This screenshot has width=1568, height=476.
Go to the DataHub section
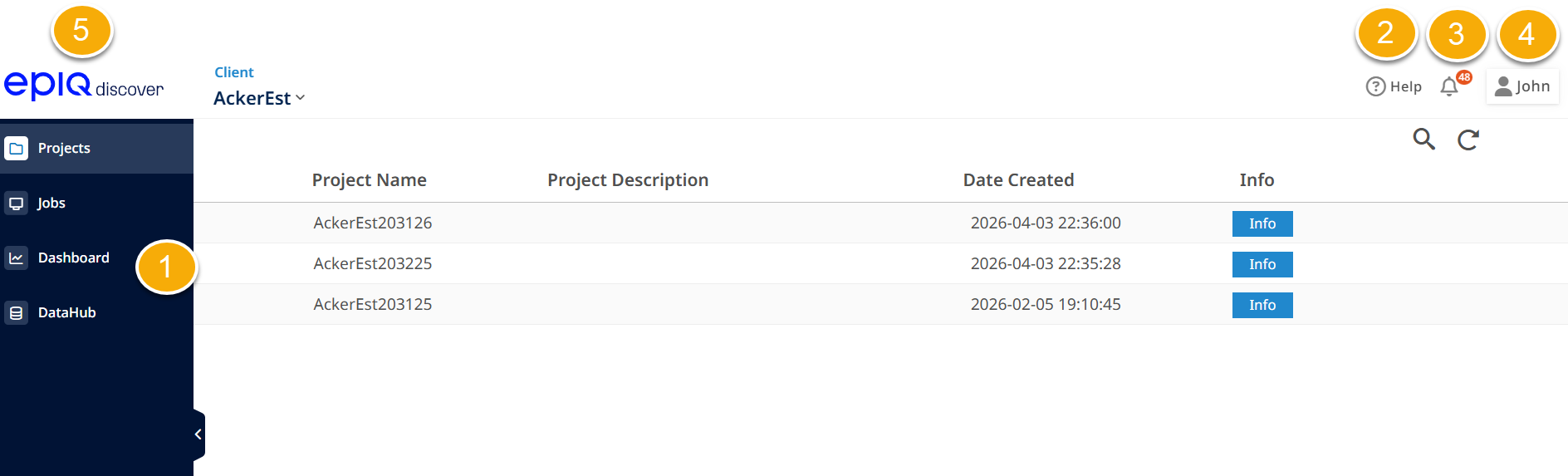click(x=66, y=312)
